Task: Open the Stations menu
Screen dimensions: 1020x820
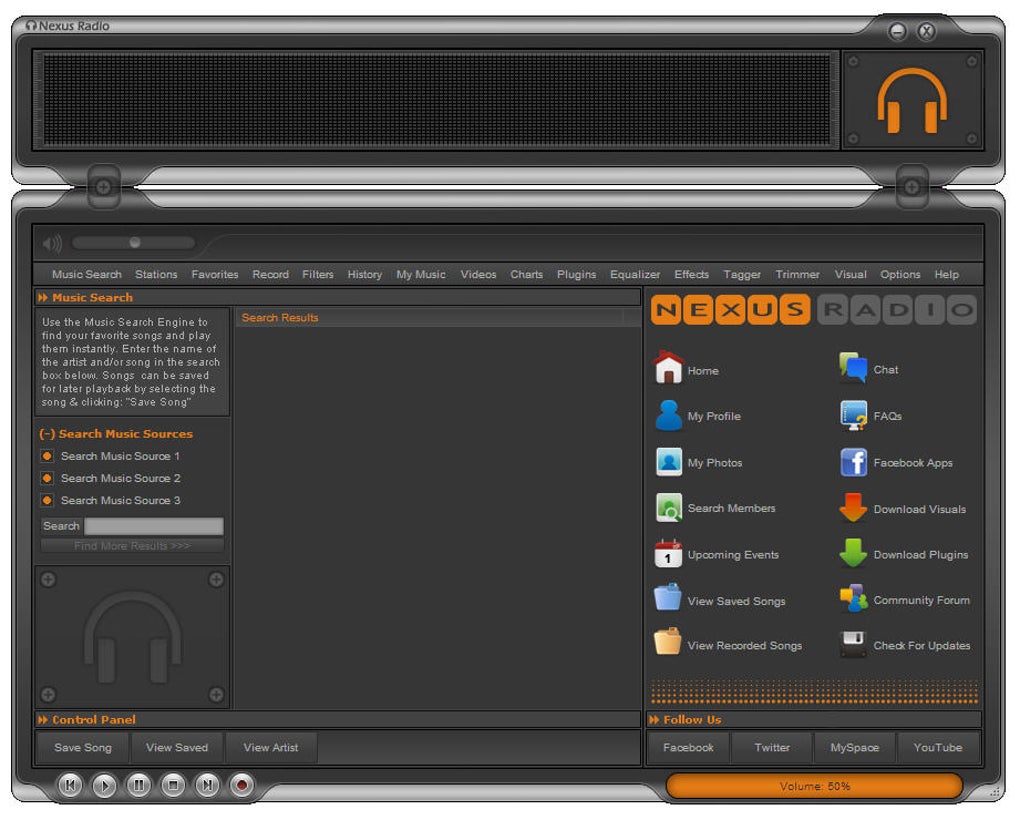Action: [156, 274]
